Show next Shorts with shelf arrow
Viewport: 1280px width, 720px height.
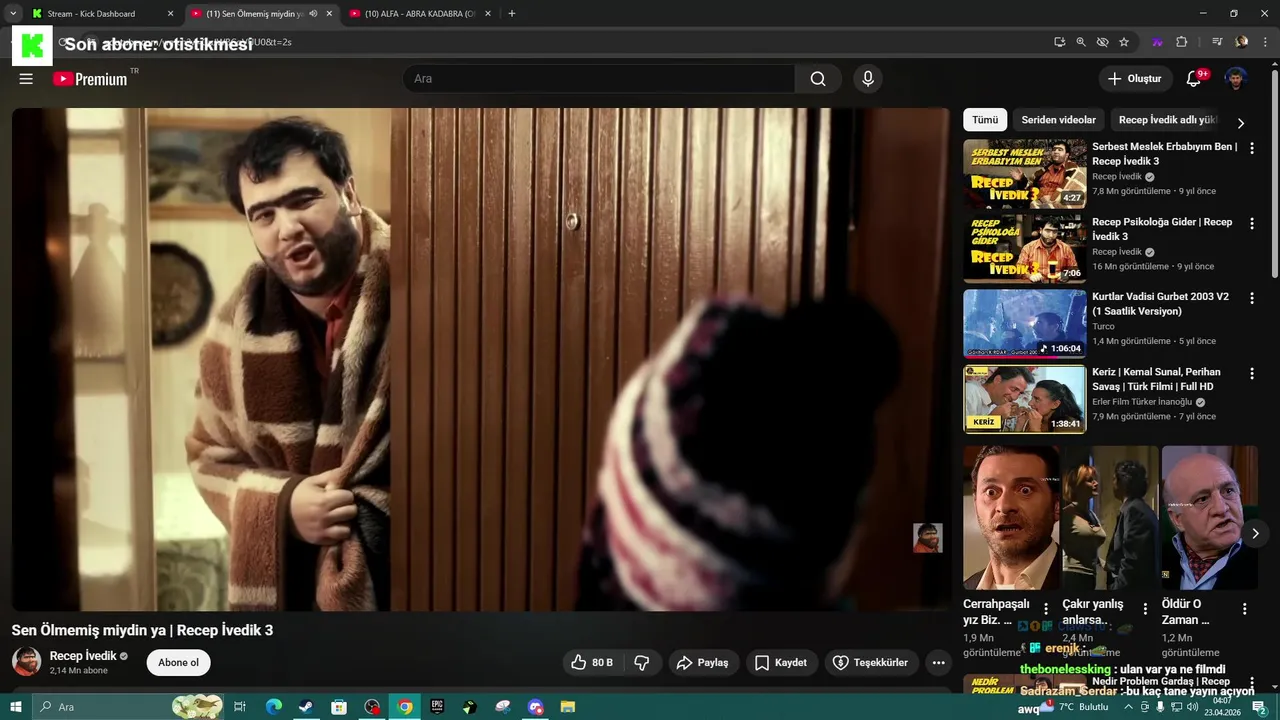tap(1255, 533)
